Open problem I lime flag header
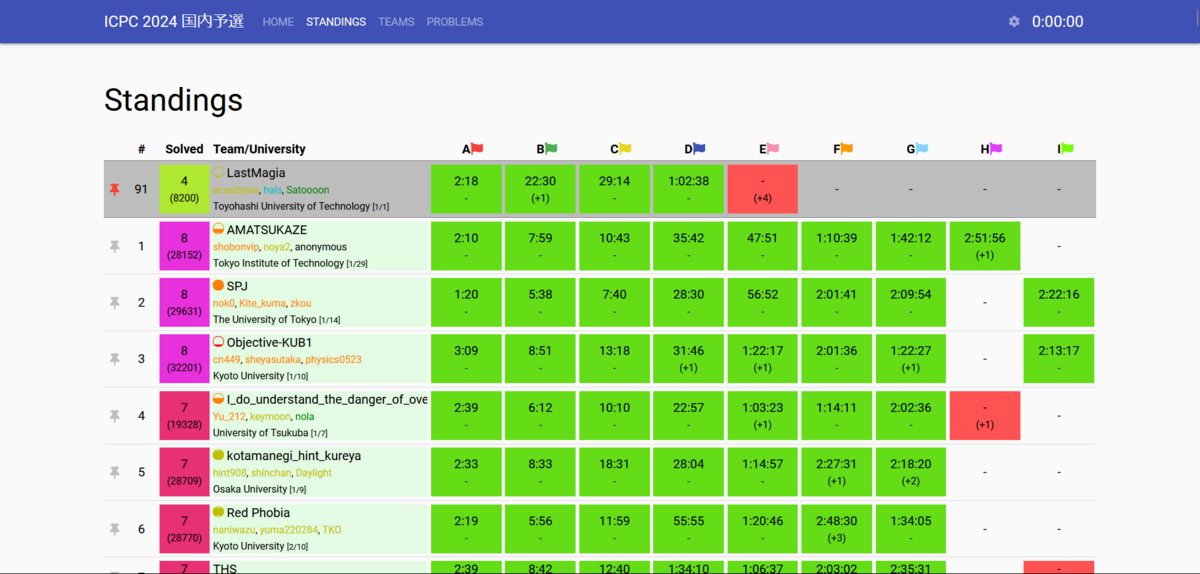The width and height of the screenshot is (1200, 574). pos(1065,149)
